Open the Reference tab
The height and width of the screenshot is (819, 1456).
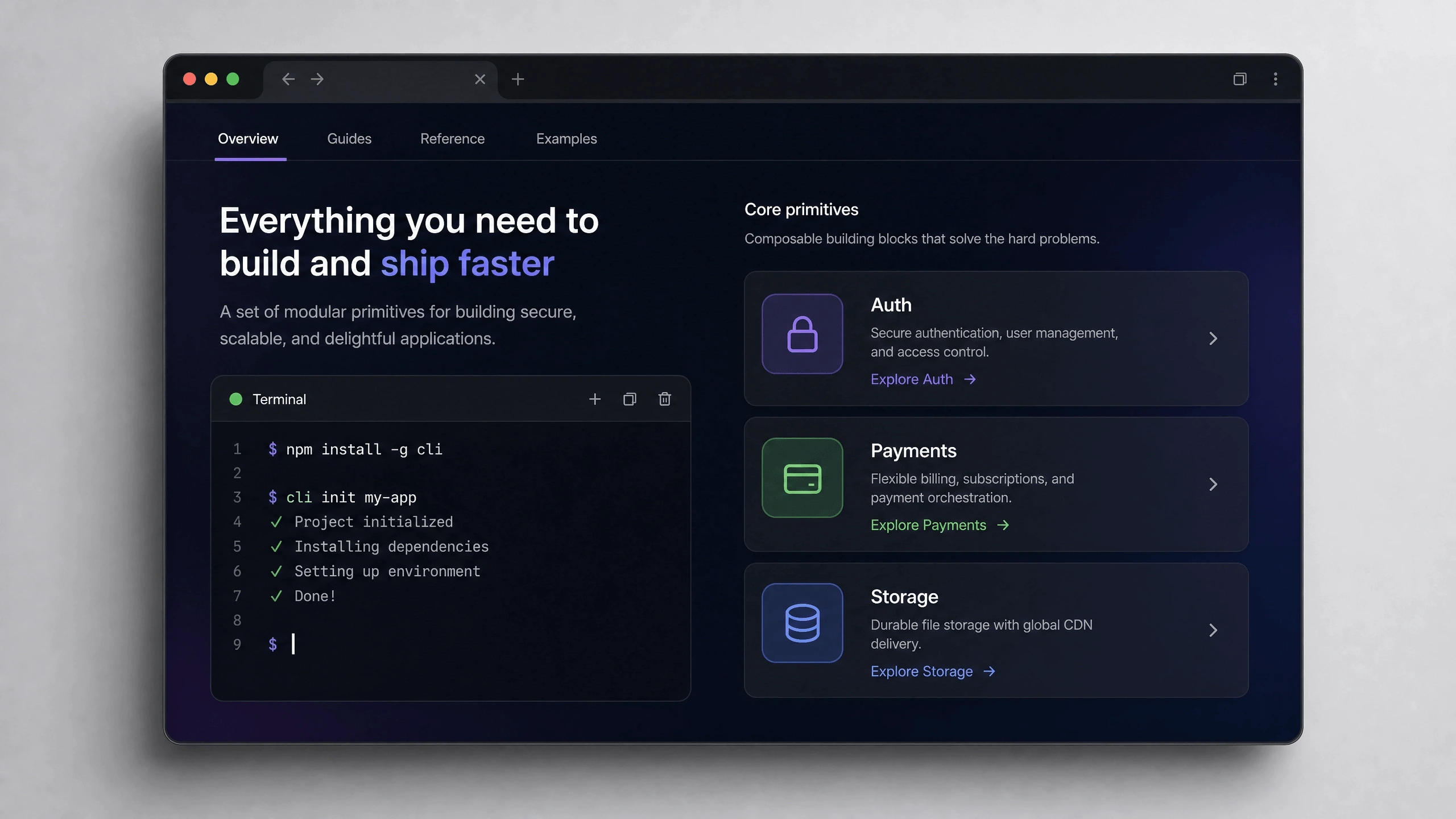pos(452,139)
